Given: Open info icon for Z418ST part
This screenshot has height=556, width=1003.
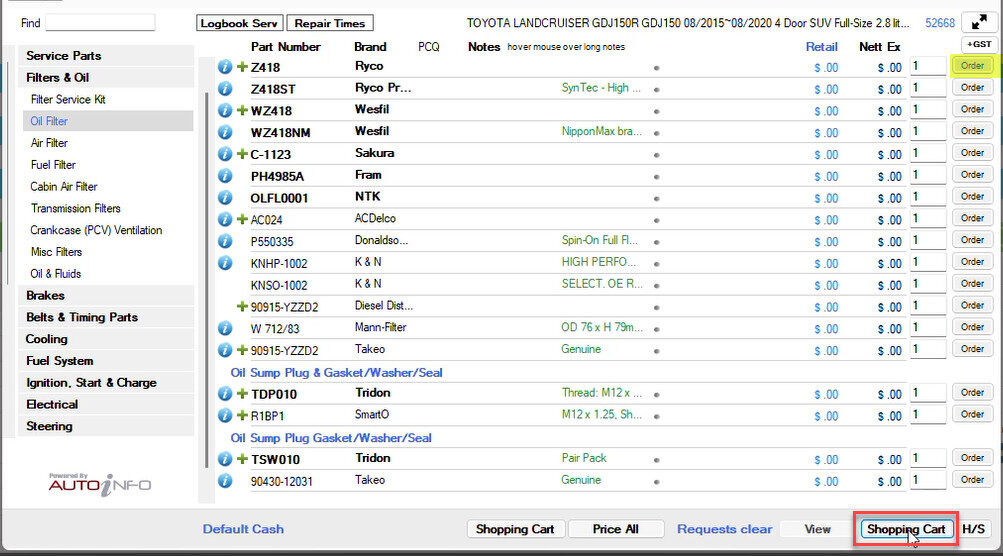Looking at the screenshot, I should coord(225,88).
